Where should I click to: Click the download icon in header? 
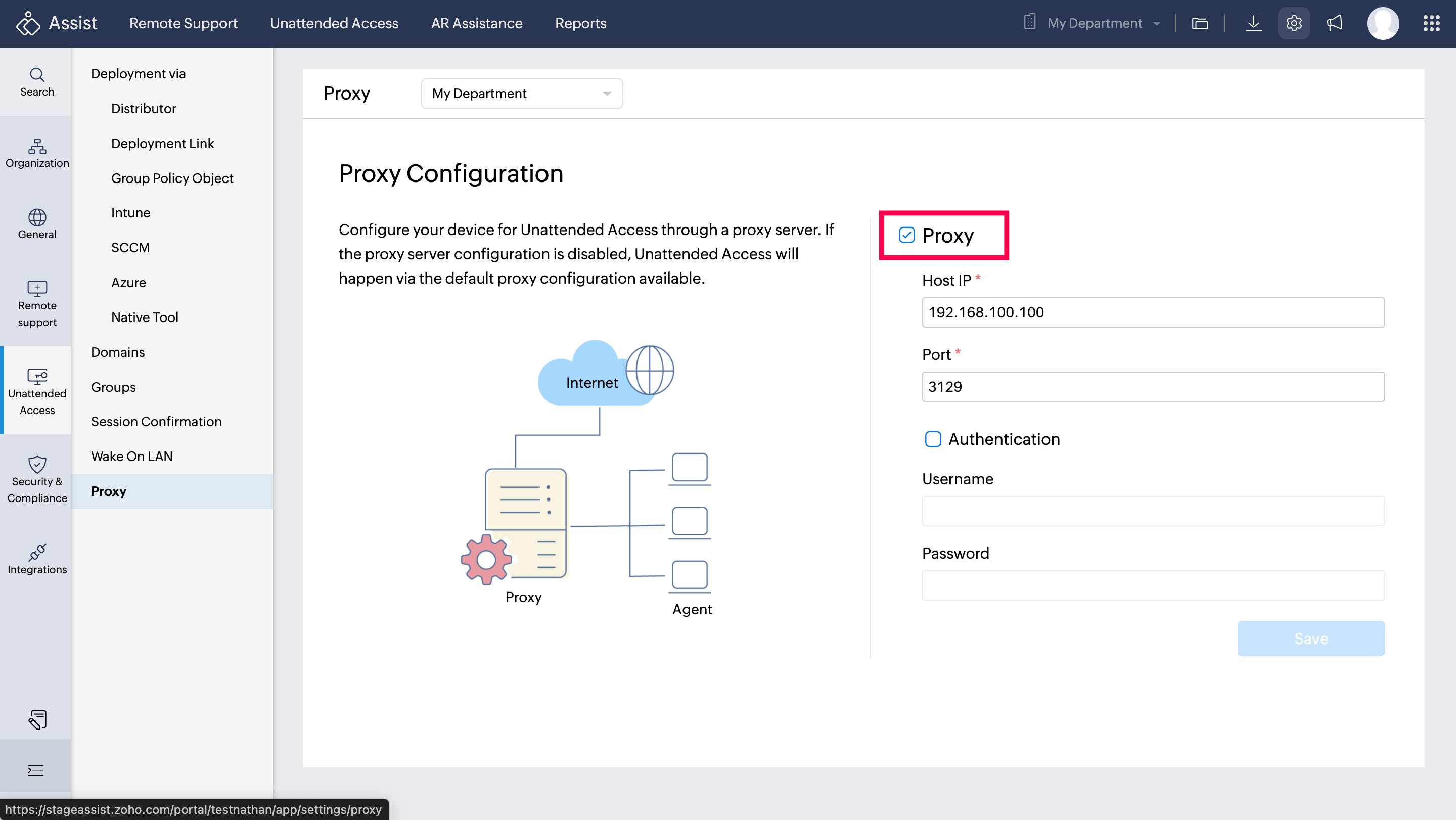point(1253,23)
